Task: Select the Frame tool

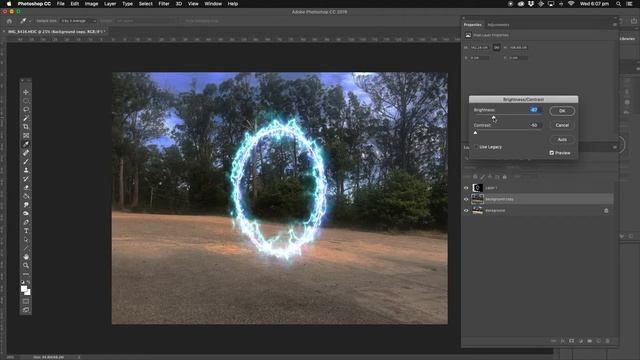Action: (x=26, y=135)
